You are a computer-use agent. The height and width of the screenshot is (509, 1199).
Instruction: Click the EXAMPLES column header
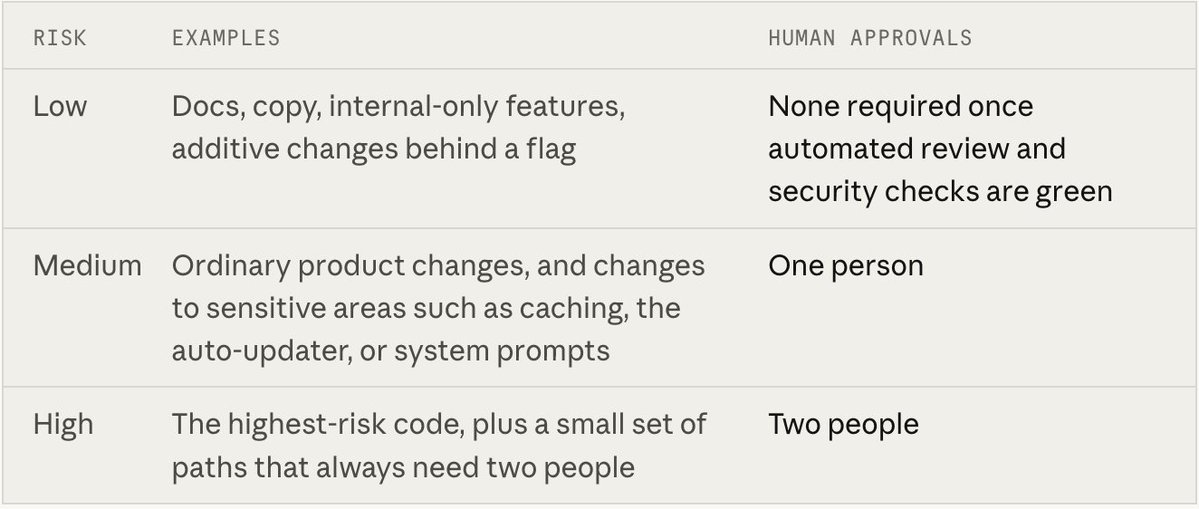point(226,37)
